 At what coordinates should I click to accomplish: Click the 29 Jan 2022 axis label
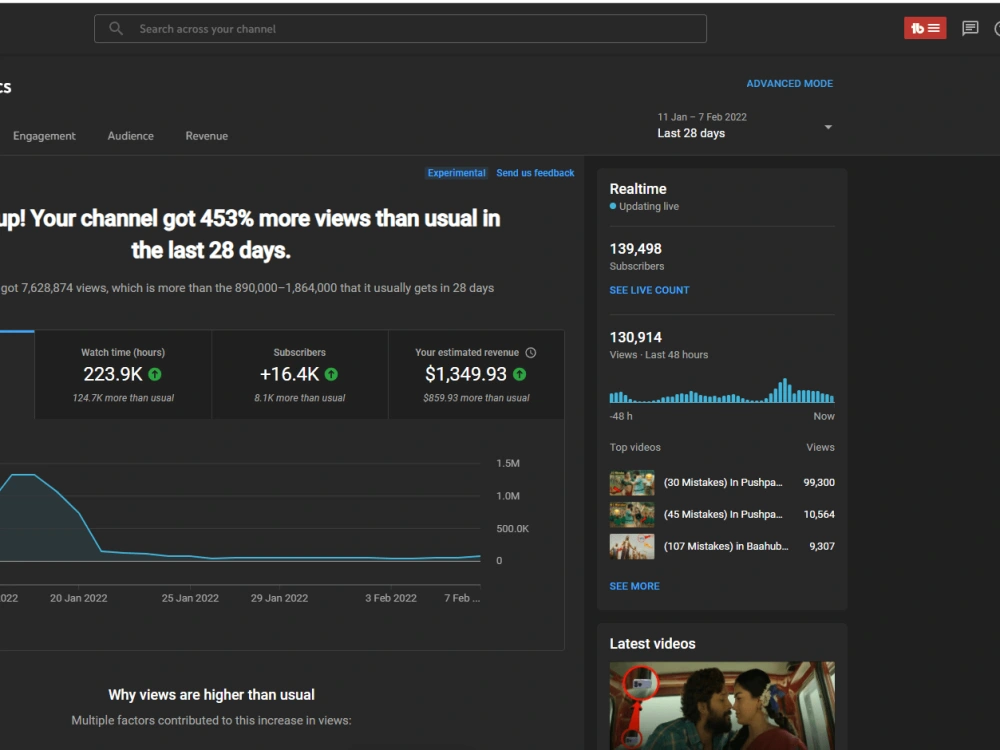click(x=279, y=598)
